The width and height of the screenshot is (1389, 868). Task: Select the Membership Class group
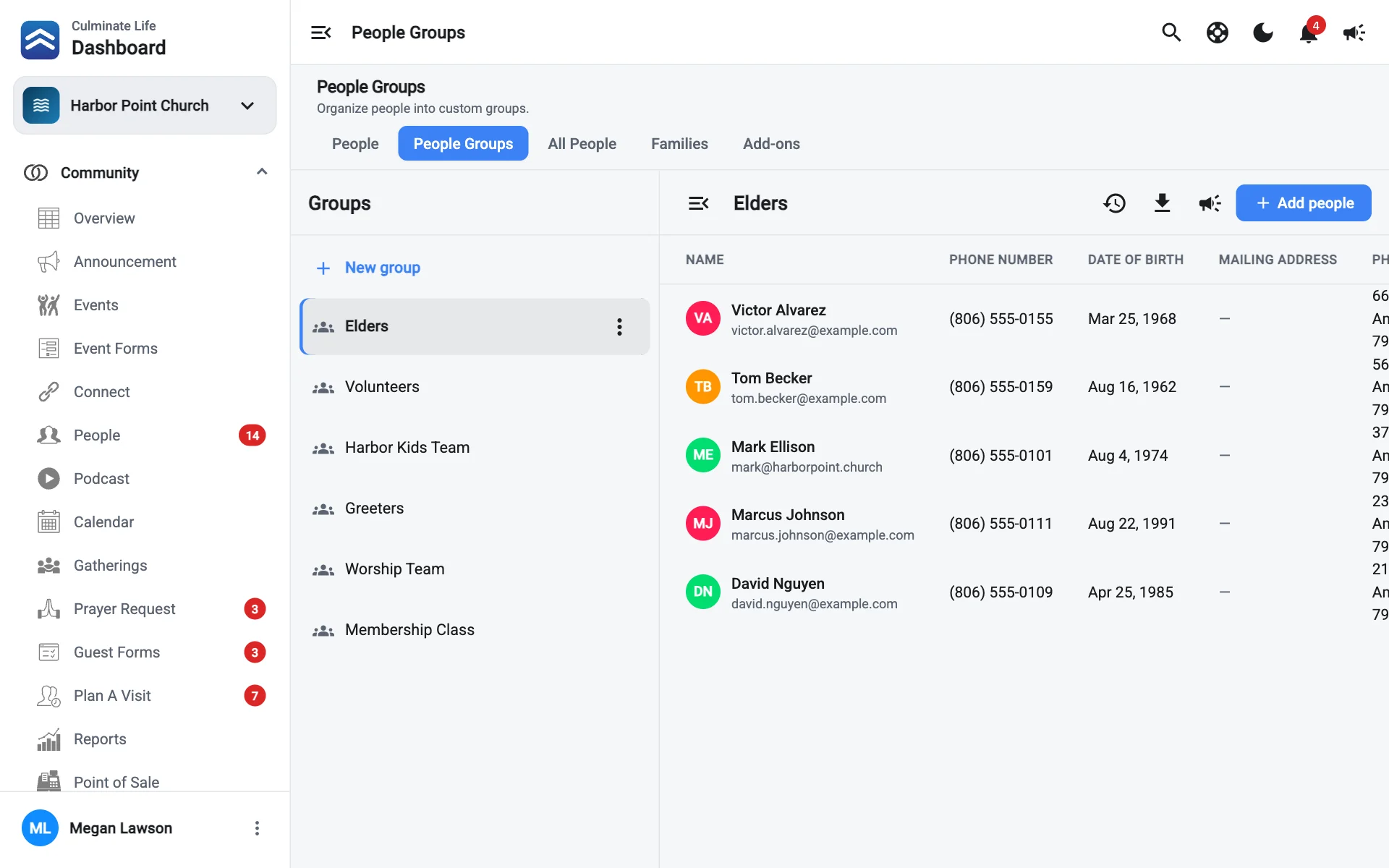[x=475, y=630]
